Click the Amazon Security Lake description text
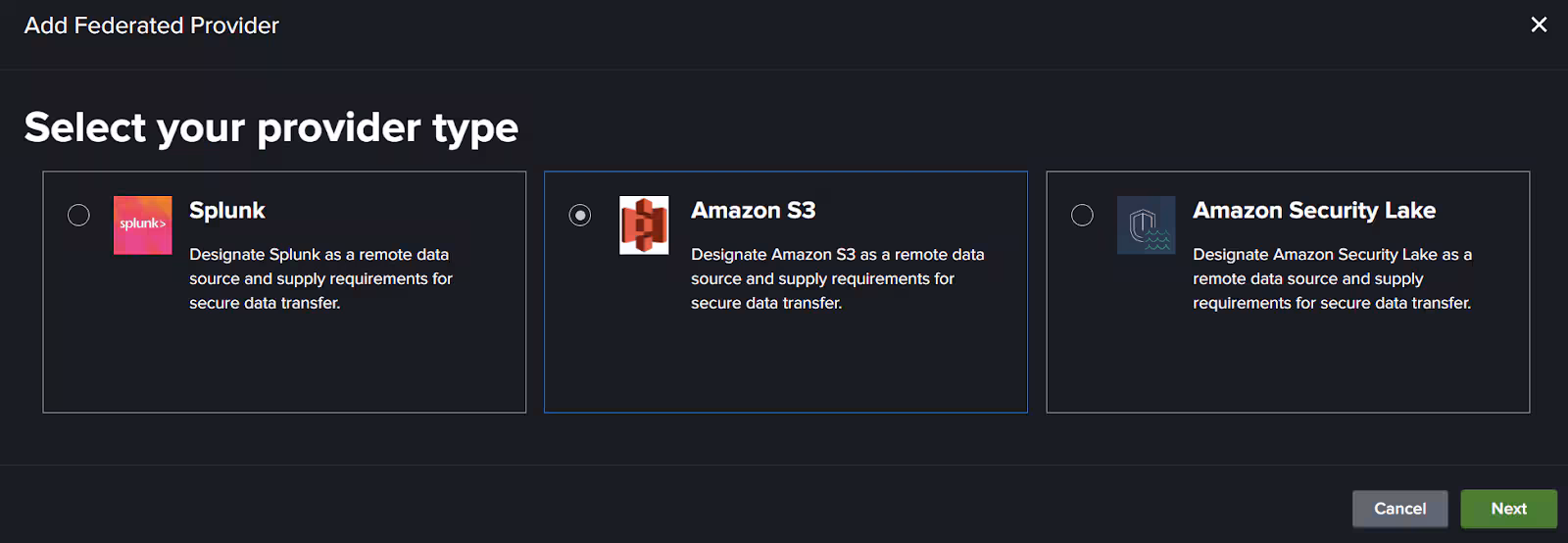The image size is (1568, 543). pos(1331,278)
